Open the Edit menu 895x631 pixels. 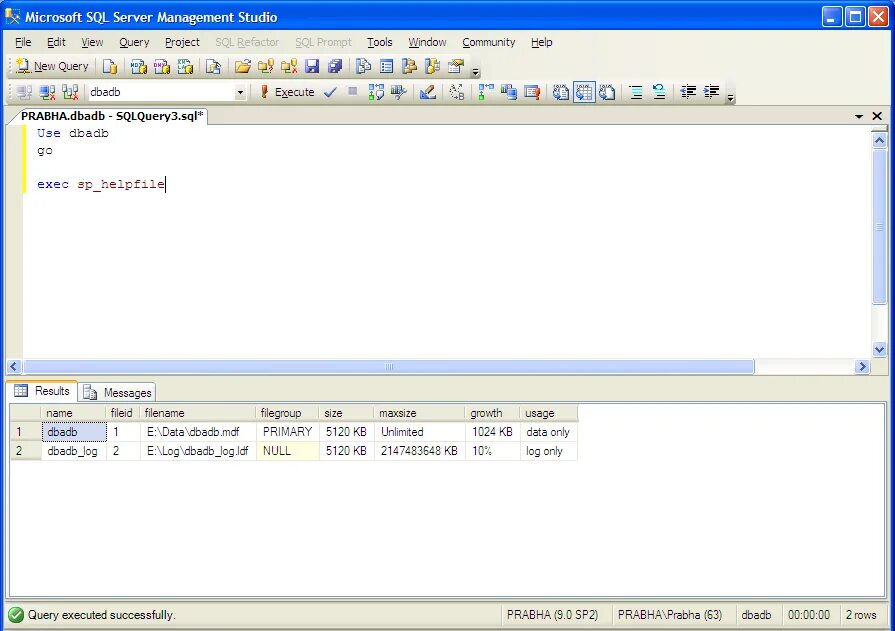pyautogui.click(x=56, y=42)
